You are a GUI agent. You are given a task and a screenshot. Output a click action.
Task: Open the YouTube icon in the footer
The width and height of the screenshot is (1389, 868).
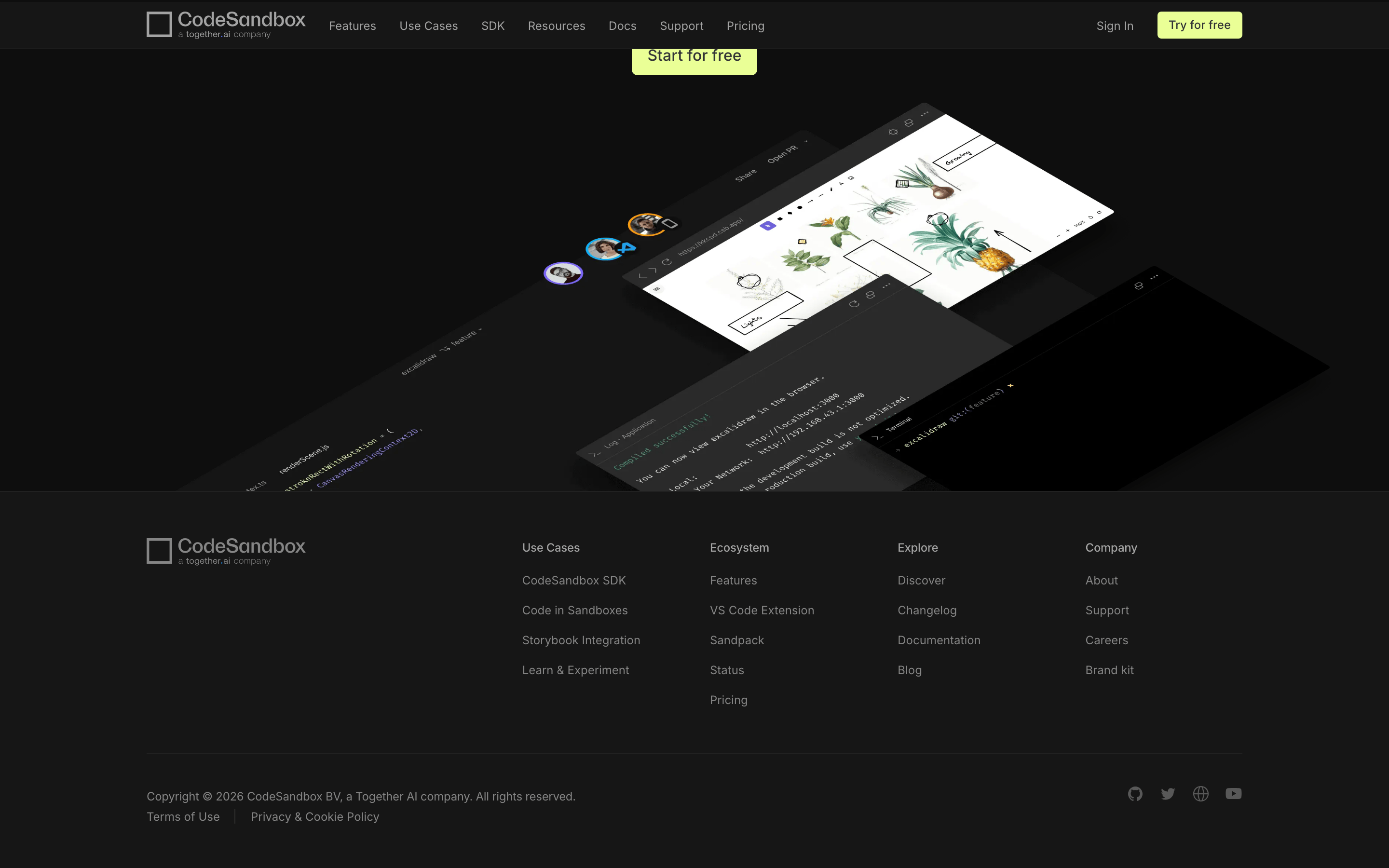1233,794
